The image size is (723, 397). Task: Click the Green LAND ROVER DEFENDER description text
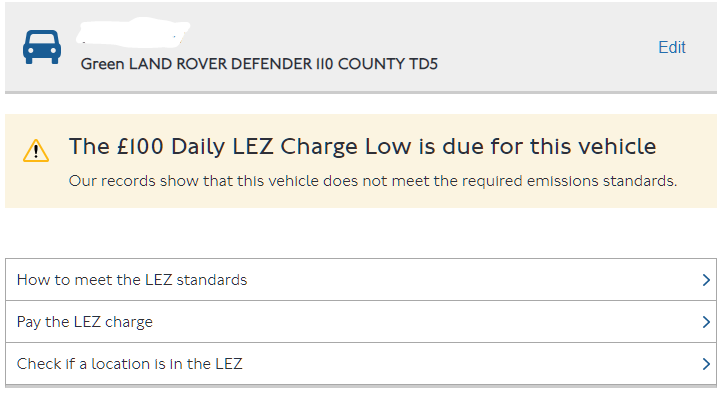(259, 64)
